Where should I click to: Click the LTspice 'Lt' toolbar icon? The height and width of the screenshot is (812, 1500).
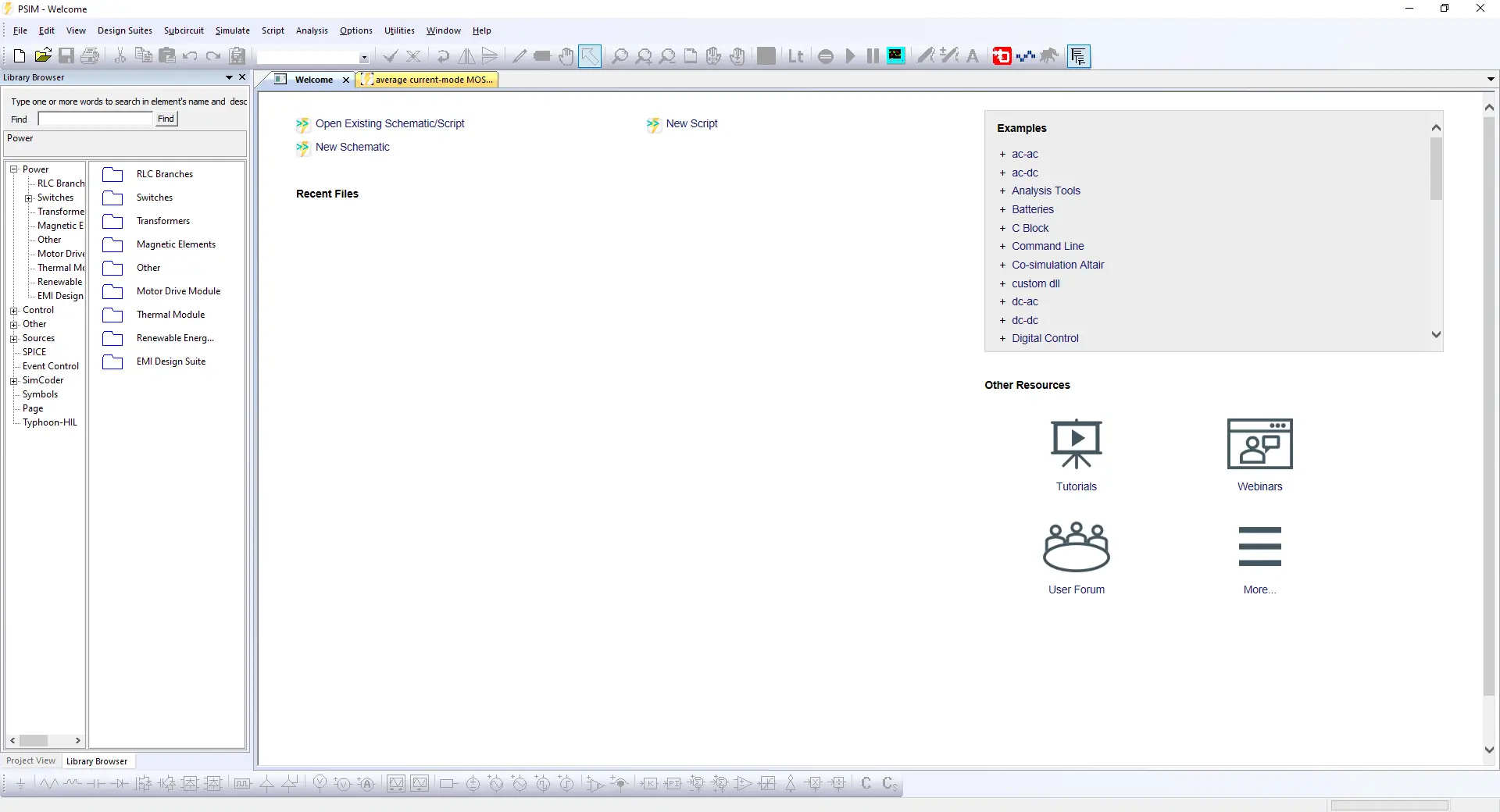(x=796, y=55)
